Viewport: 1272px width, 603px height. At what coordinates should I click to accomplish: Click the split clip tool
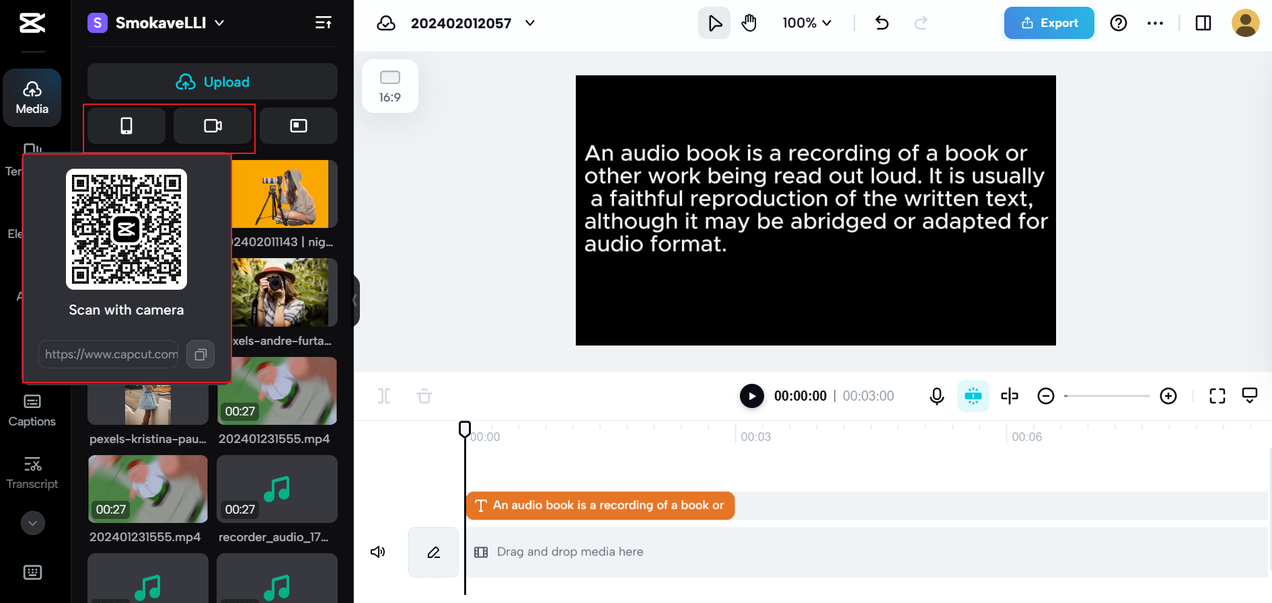coord(384,396)
